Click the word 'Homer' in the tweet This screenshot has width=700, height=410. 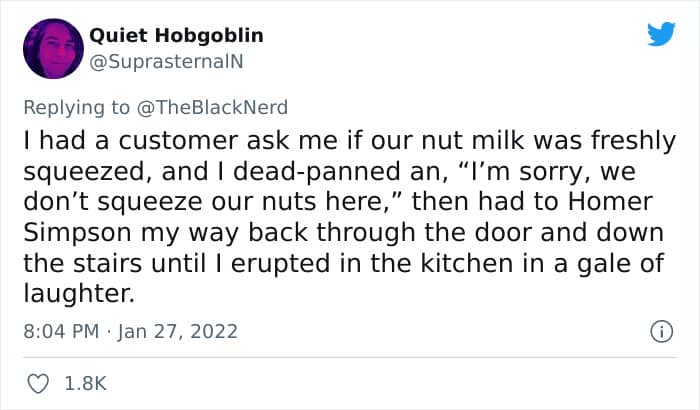[x=610, y=201]
